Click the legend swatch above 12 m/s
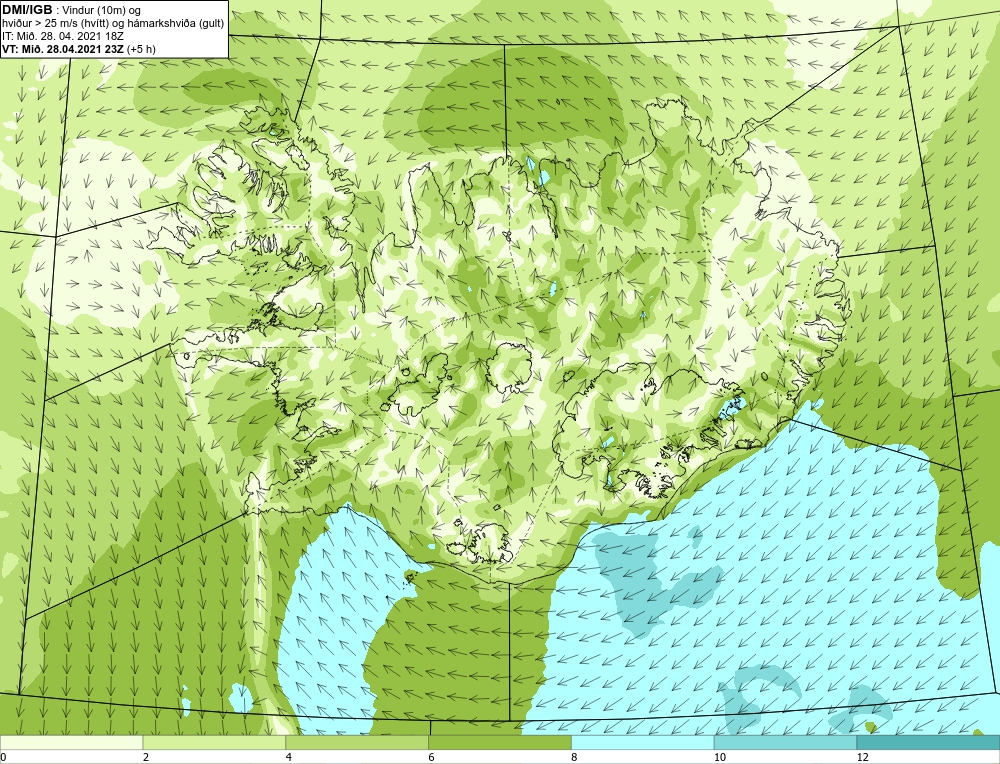 (929, 742)
